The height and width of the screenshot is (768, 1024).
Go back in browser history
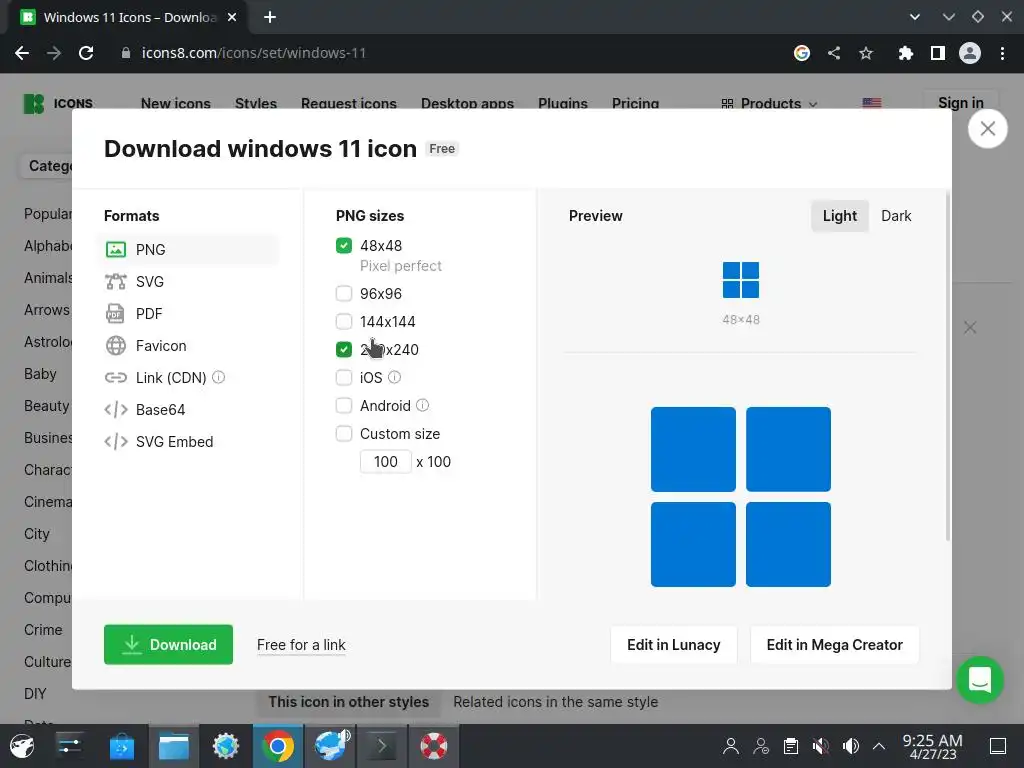[22, 53]
